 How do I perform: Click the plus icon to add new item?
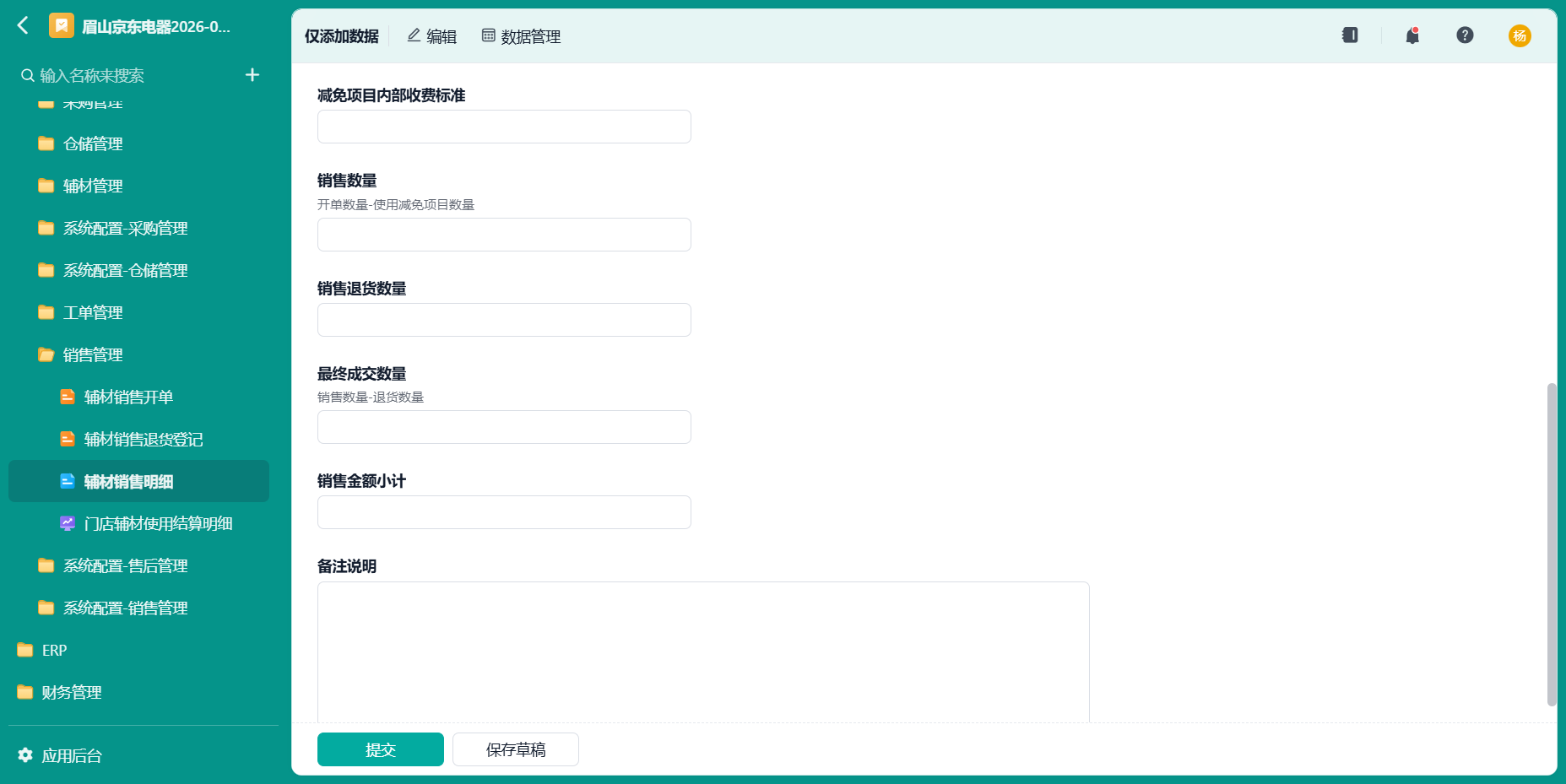tap(252, 75)
